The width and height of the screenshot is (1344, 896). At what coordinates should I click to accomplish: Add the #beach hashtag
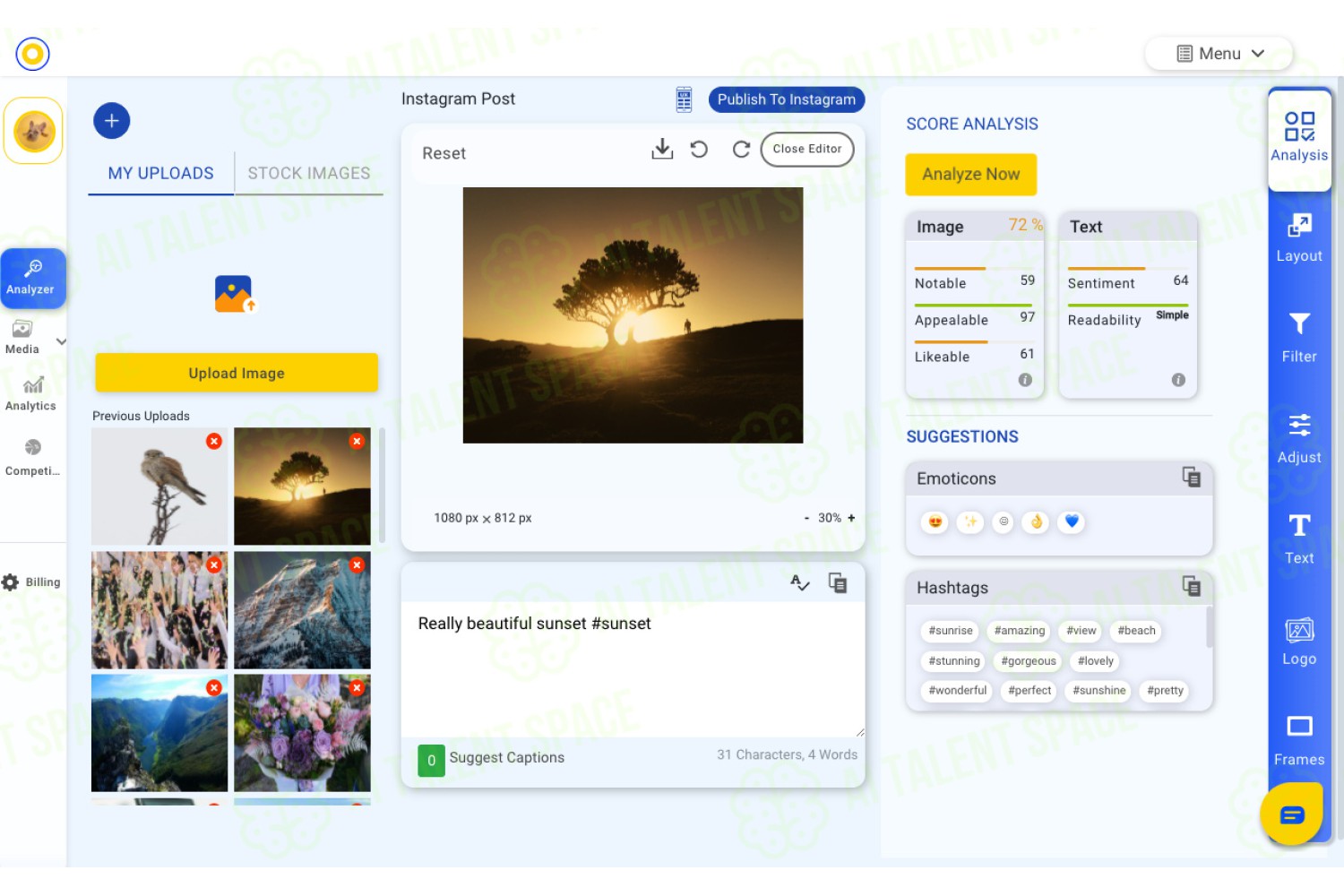(1136, 631)
